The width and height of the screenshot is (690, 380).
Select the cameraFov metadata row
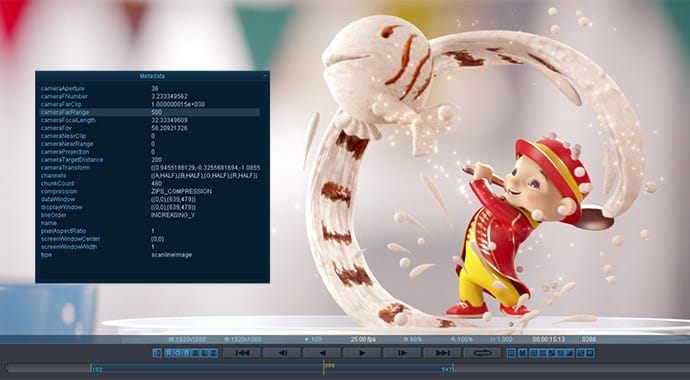pos(150,128)
